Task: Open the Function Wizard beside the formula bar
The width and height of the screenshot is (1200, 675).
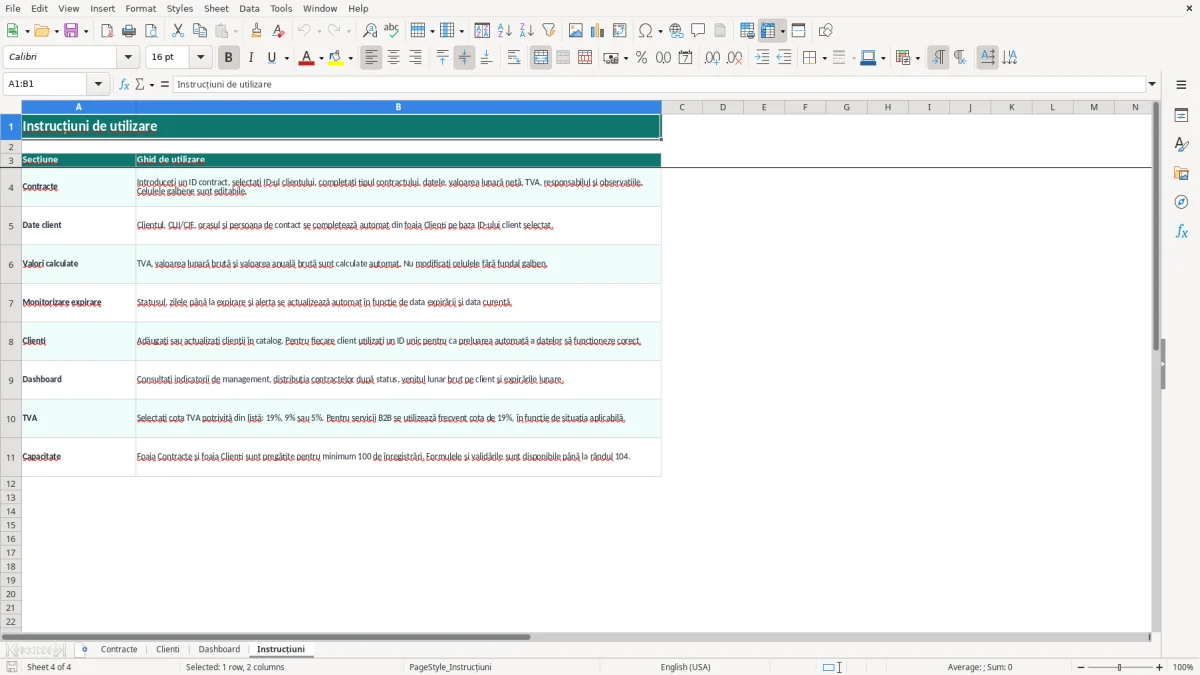Action: 124,85
